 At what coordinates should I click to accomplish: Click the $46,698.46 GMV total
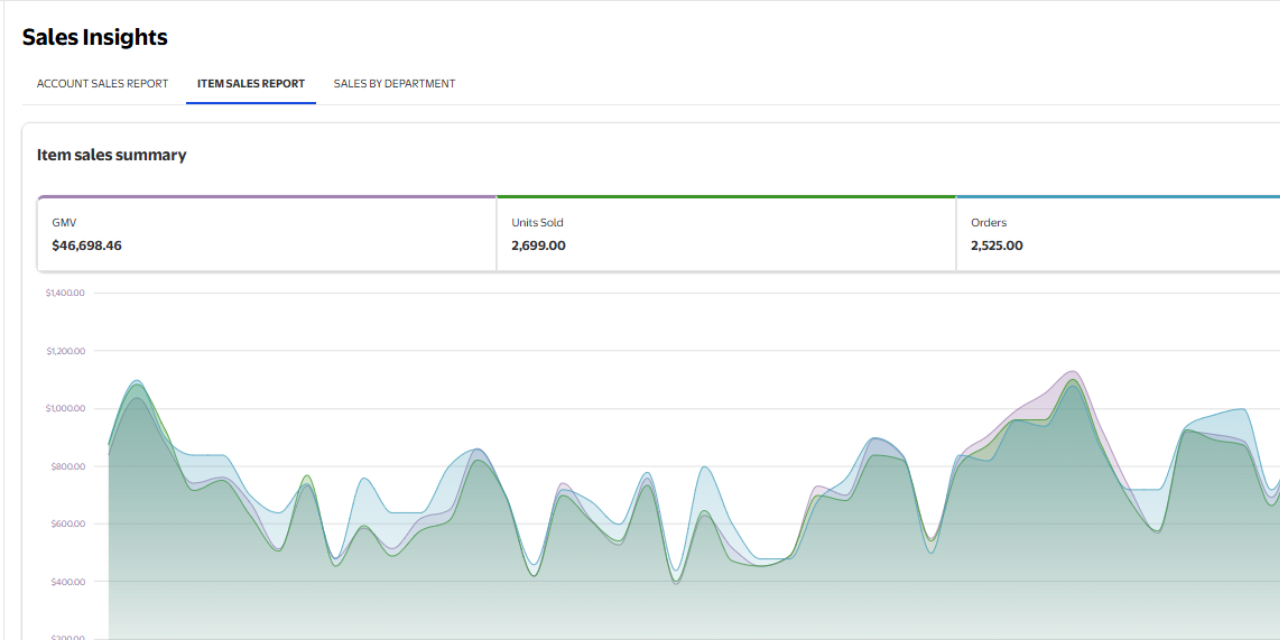click(x=87, y=245)
